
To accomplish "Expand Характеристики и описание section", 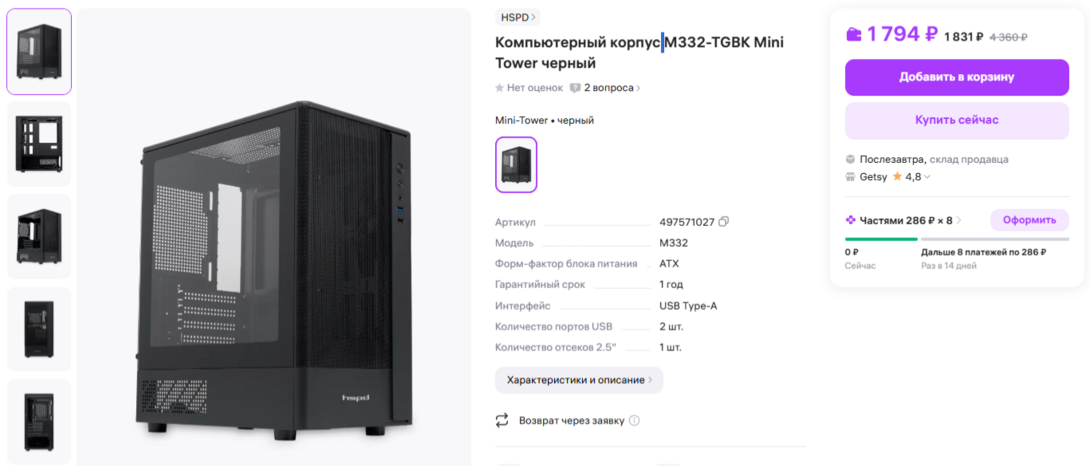I will 579,380.
